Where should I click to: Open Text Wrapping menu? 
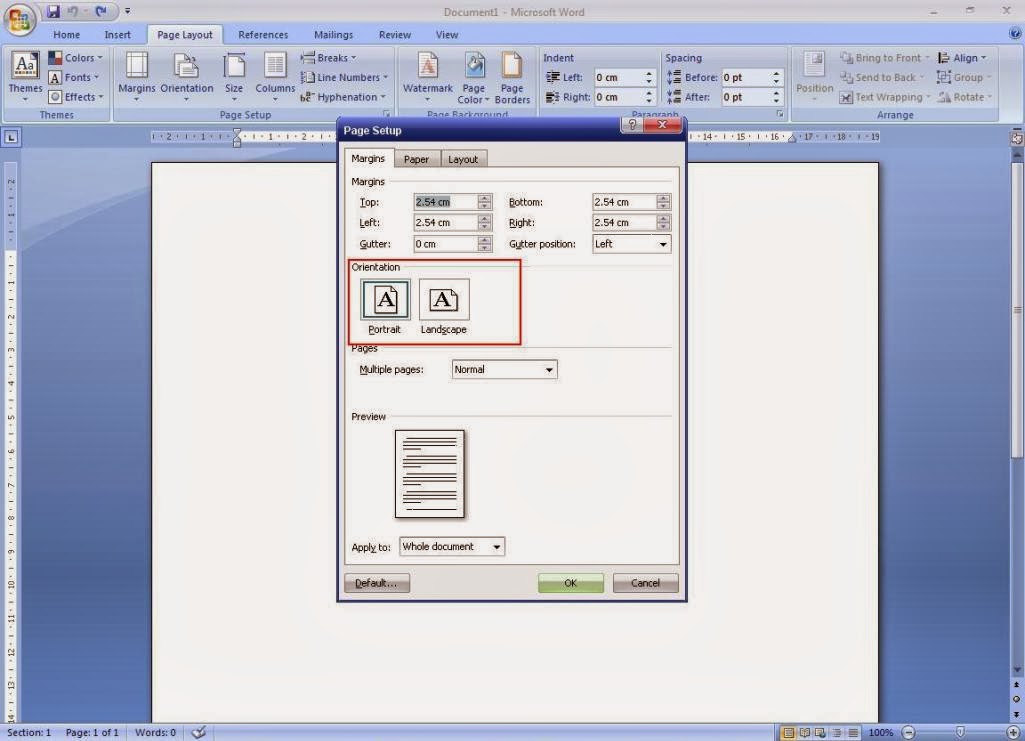point(885,97)
